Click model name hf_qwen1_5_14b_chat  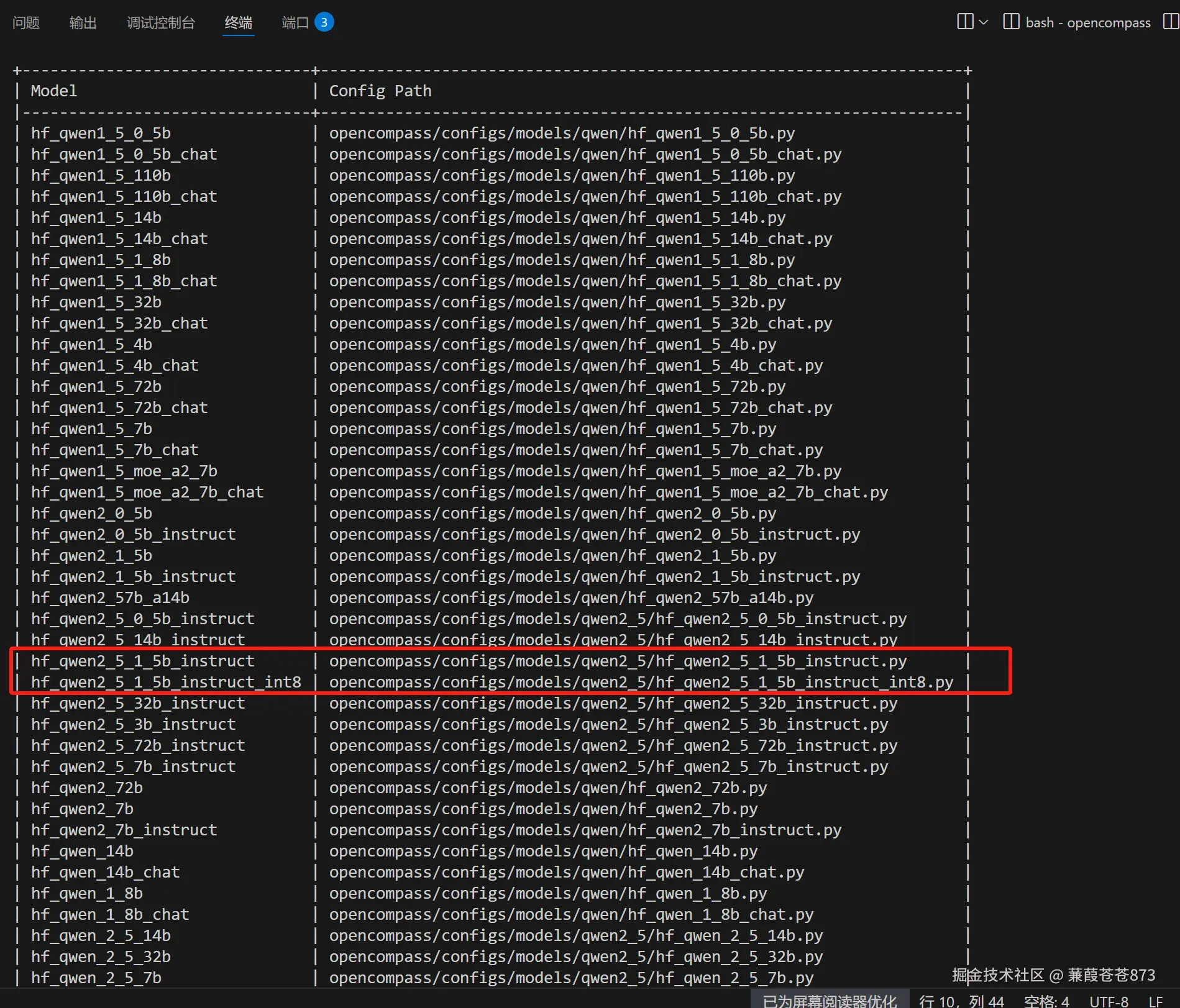point(119,238)
